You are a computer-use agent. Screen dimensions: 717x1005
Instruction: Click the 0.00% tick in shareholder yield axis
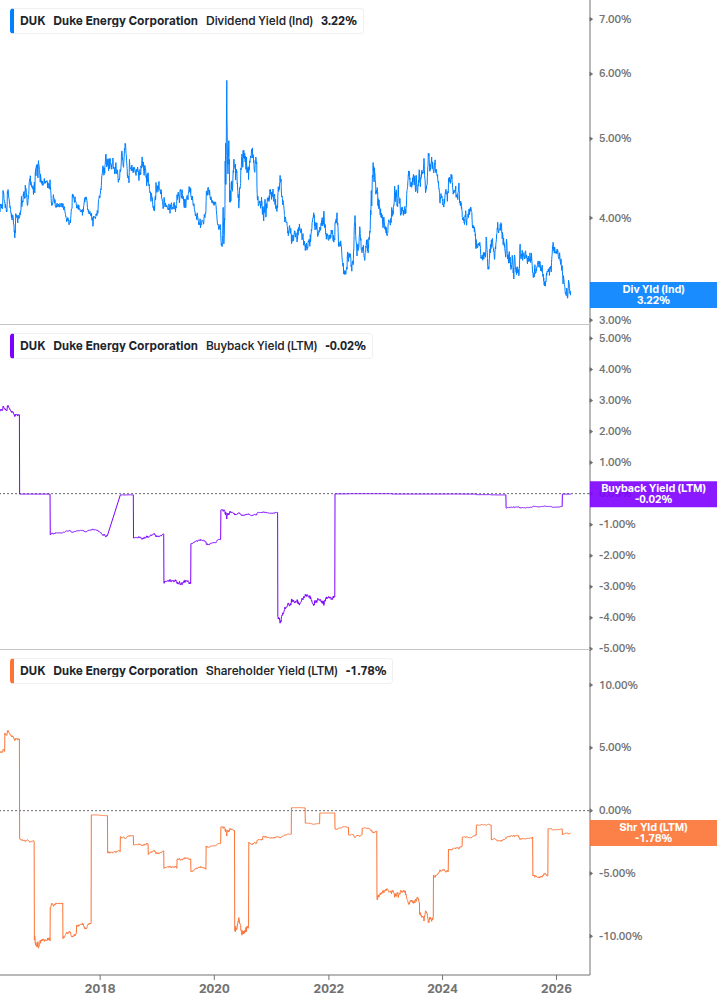614,810
